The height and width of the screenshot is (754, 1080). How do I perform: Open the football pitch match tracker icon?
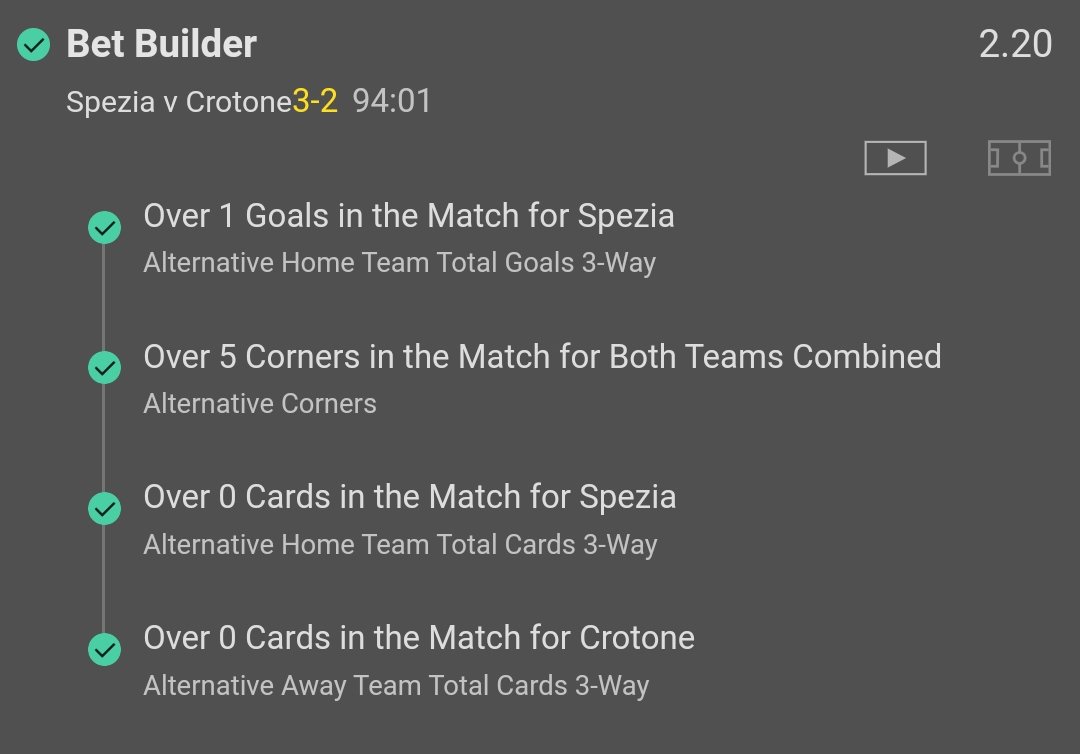tap(1018, 158)
